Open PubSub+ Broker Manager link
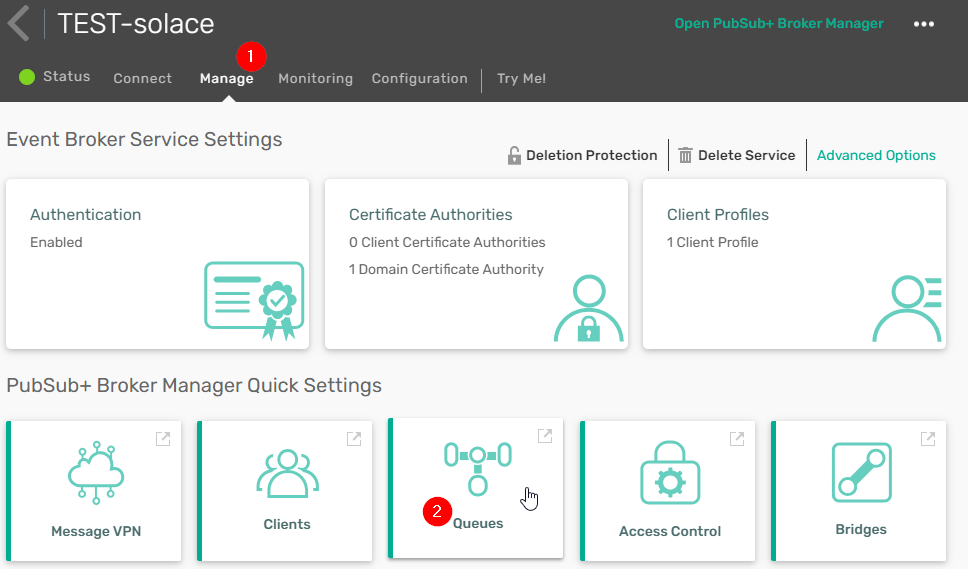 [778, 24]
